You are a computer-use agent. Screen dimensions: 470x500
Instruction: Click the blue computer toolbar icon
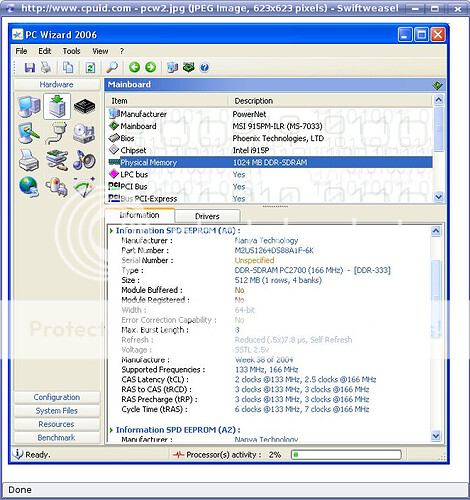[x=172, y=67]
